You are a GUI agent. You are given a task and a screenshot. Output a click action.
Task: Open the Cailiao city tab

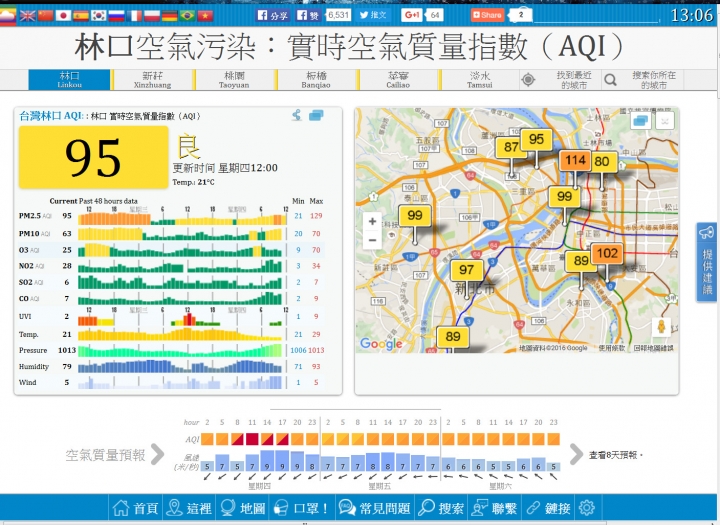(398, 80)
